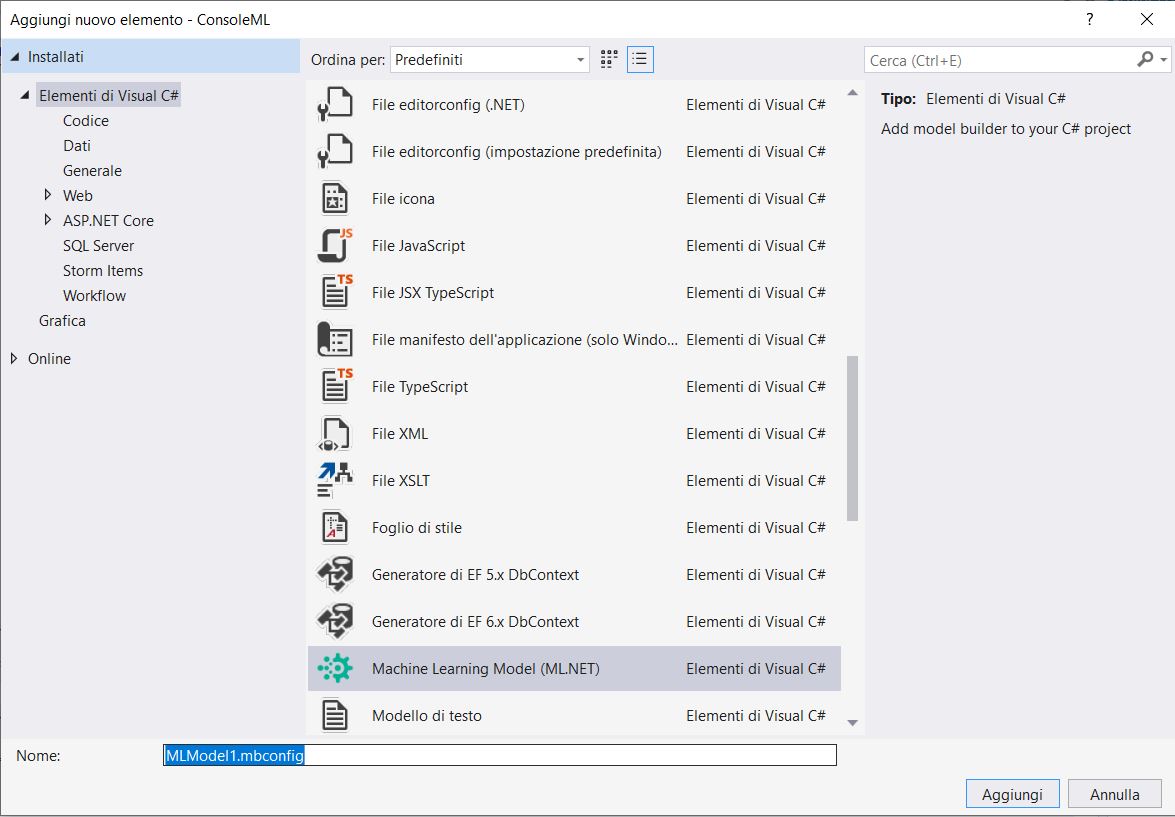Click the File TypeScript TS icon

pos(336,386)
